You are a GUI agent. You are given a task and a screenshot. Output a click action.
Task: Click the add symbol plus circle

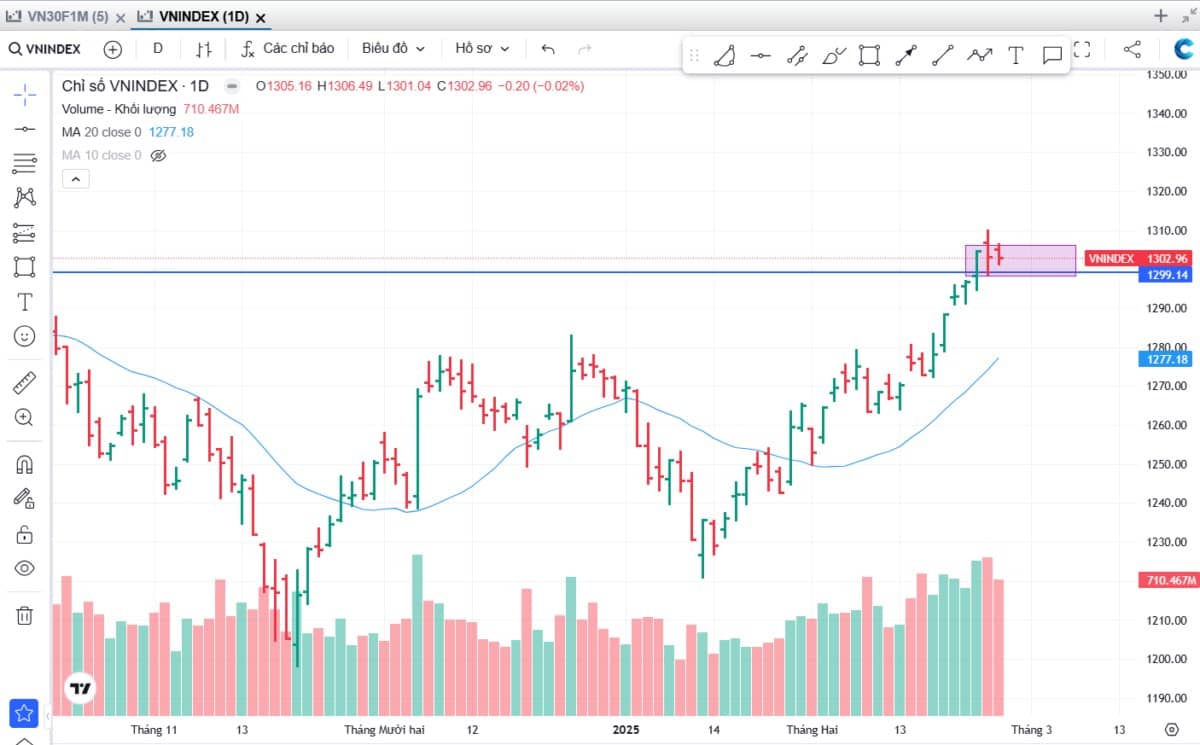113,49
